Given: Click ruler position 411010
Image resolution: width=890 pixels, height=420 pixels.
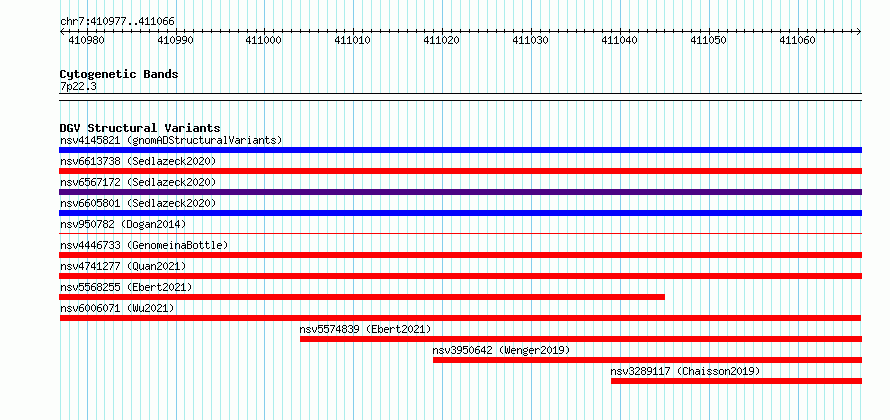Looking at the screenshot, I should pyautogui.click(x=352, y=41).
